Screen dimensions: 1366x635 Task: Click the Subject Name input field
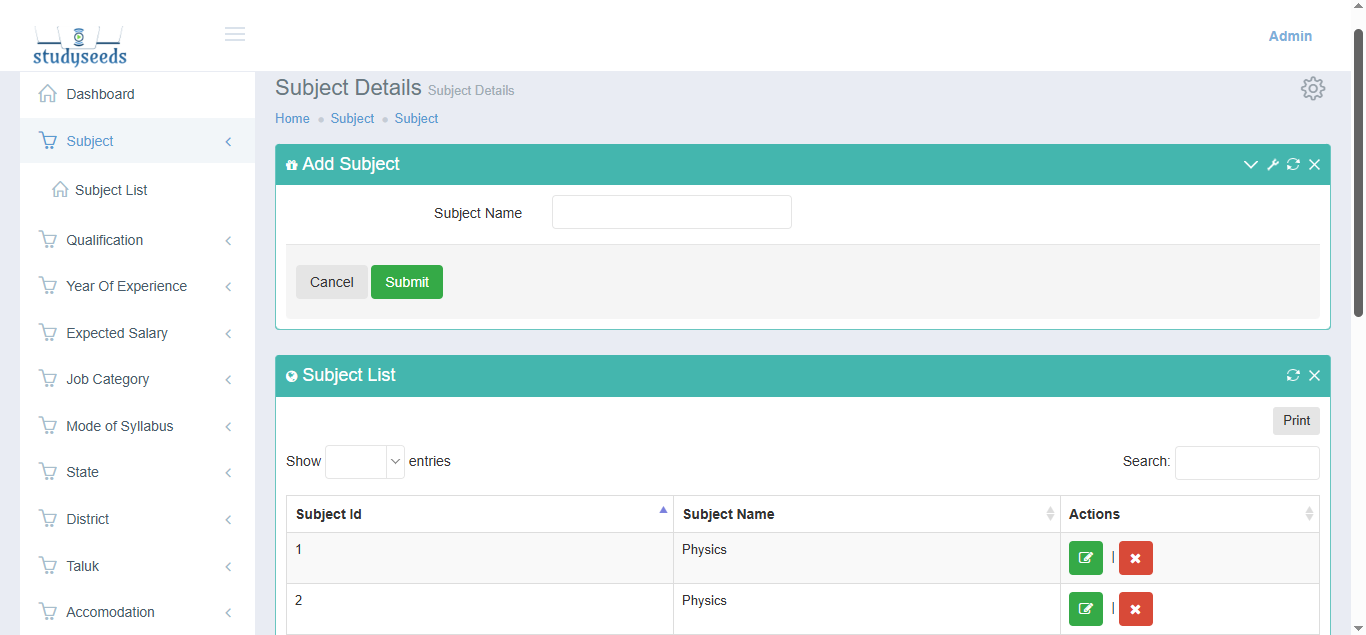[x=671, y=212]
